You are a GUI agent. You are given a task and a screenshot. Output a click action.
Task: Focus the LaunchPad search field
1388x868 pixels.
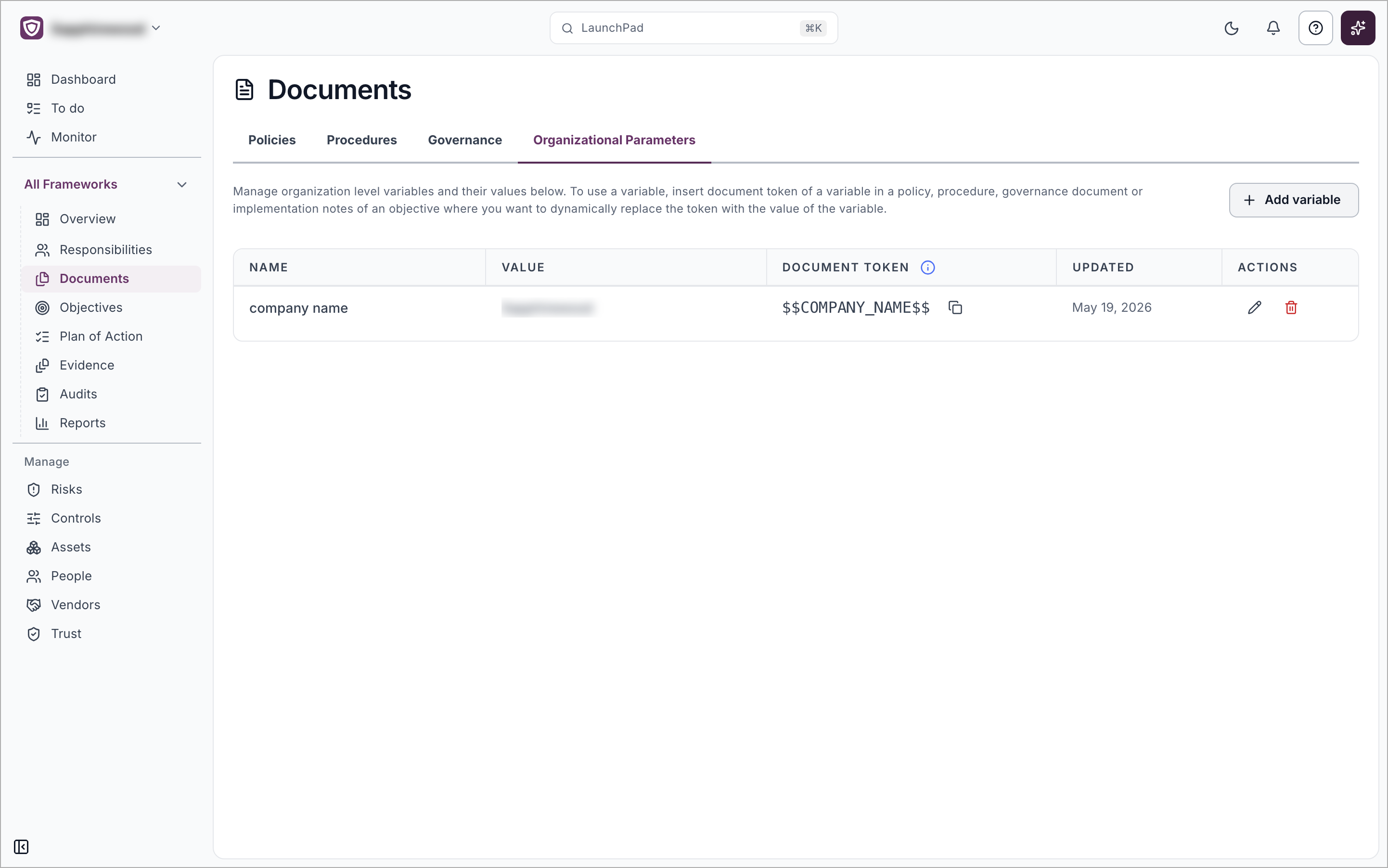[693, 28]
